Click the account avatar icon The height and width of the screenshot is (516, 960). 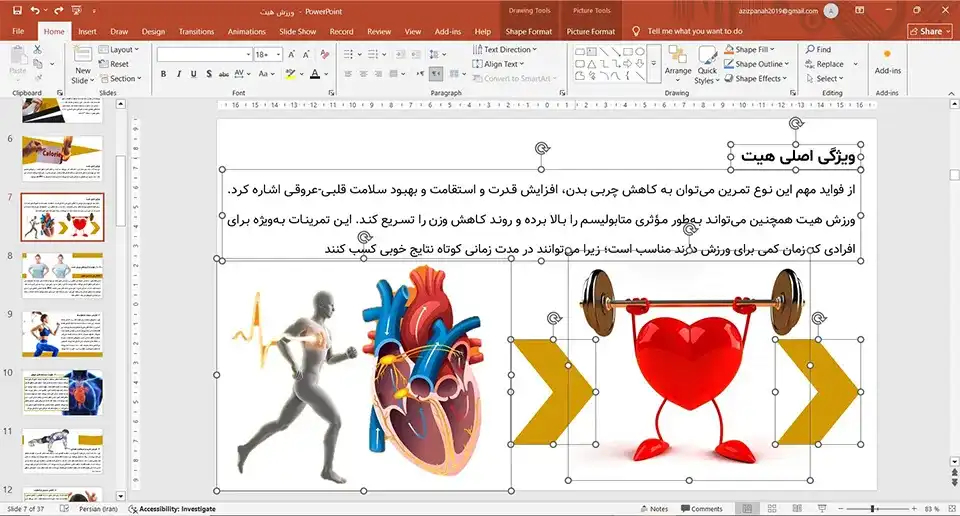pyautogui.click(x=831, y=10)
